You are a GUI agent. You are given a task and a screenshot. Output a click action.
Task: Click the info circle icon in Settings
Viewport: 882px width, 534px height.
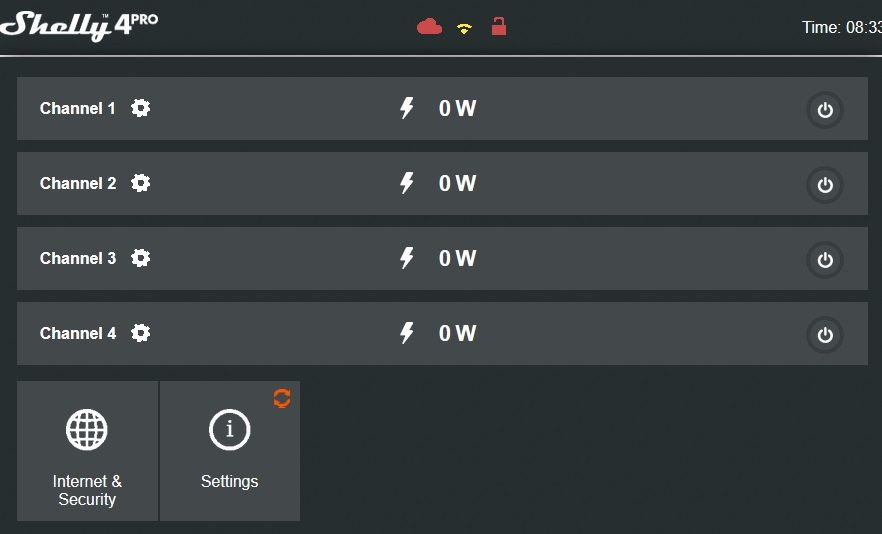tap(230, 430)
